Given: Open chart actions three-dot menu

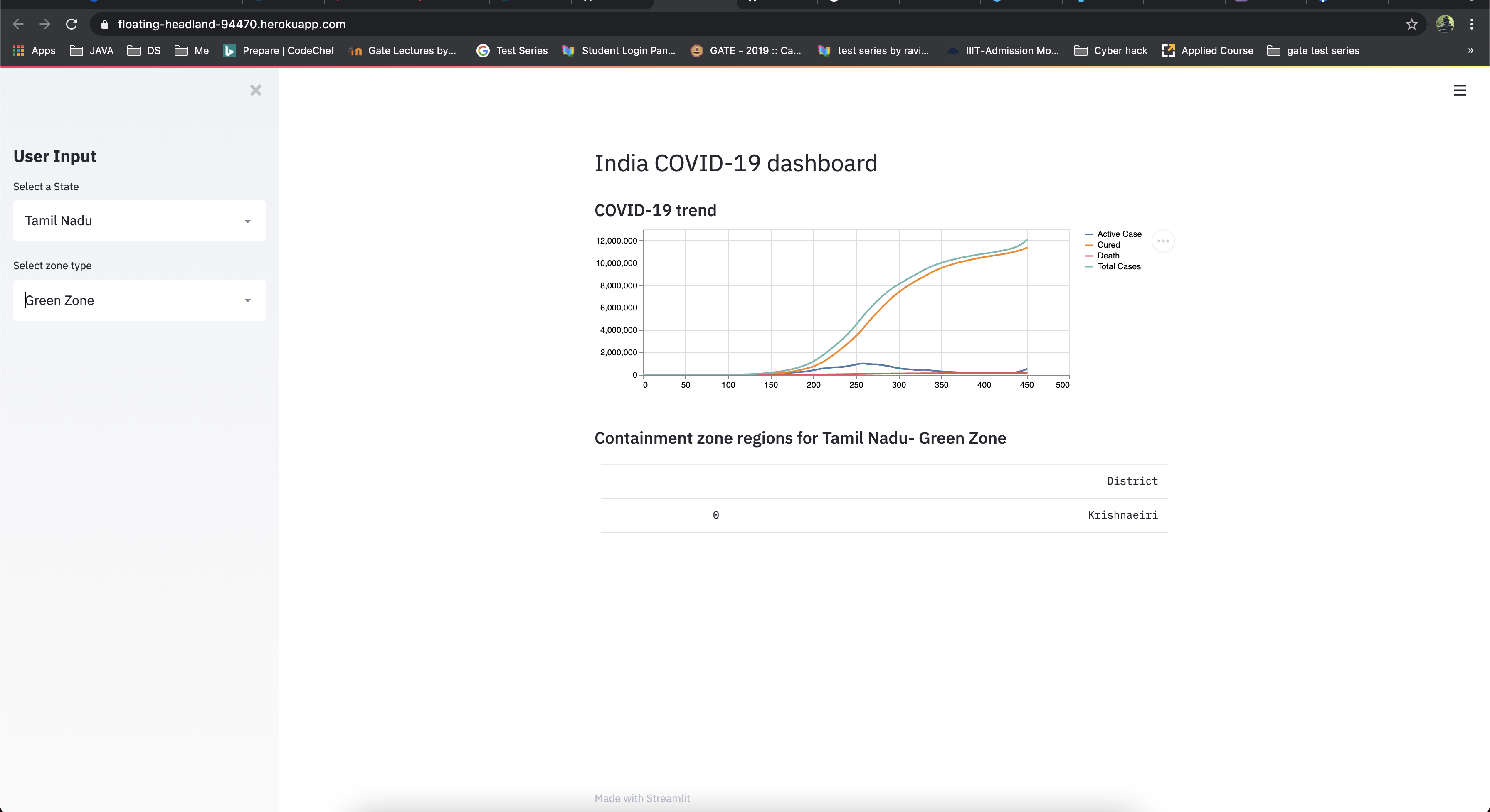Looking at the screenshot, I should tap(1163, 241).
